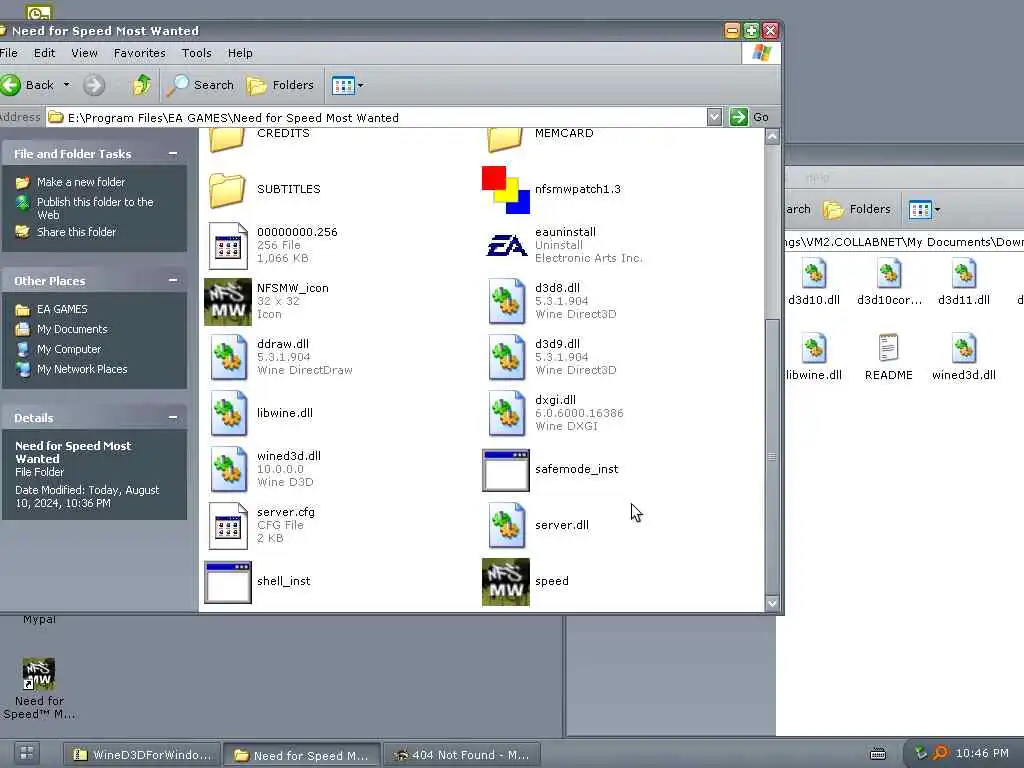Select the ddraw.dll file icon

pyautogui.click(x=228, y=357)
